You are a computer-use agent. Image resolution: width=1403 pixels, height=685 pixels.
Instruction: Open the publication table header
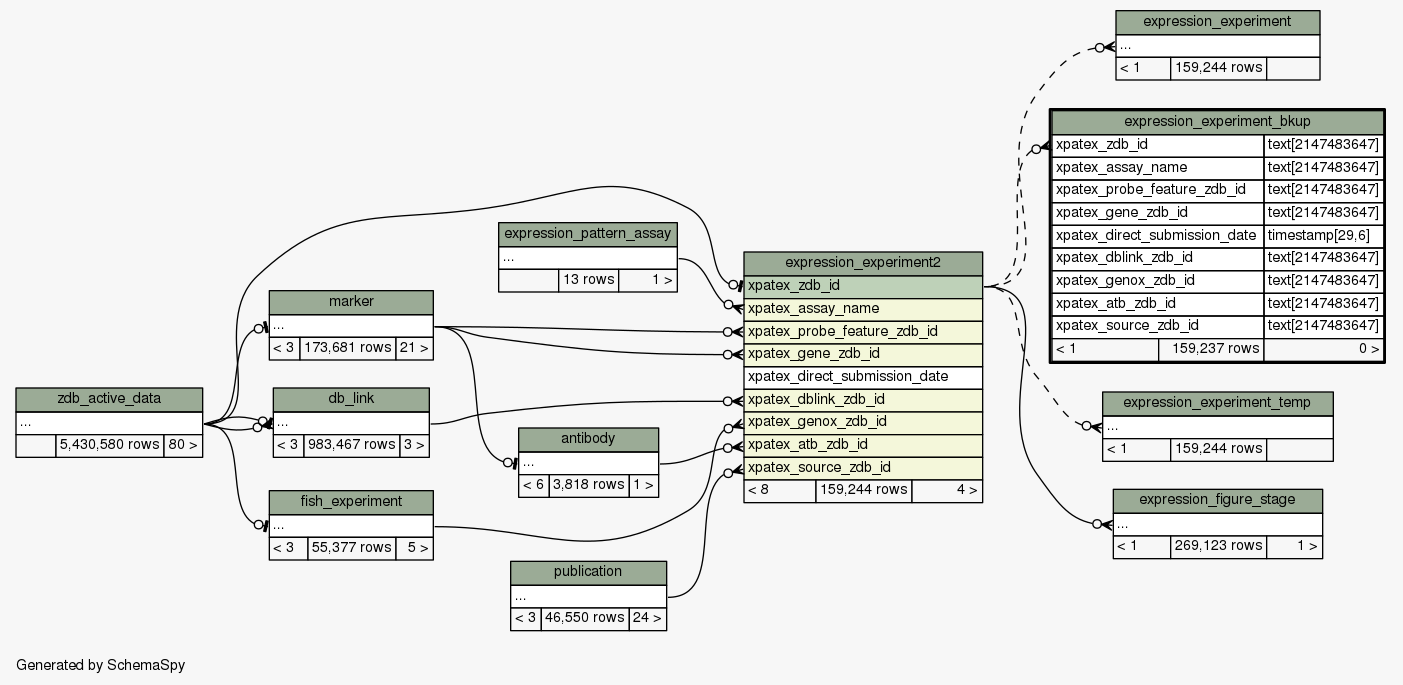[588, 572]
